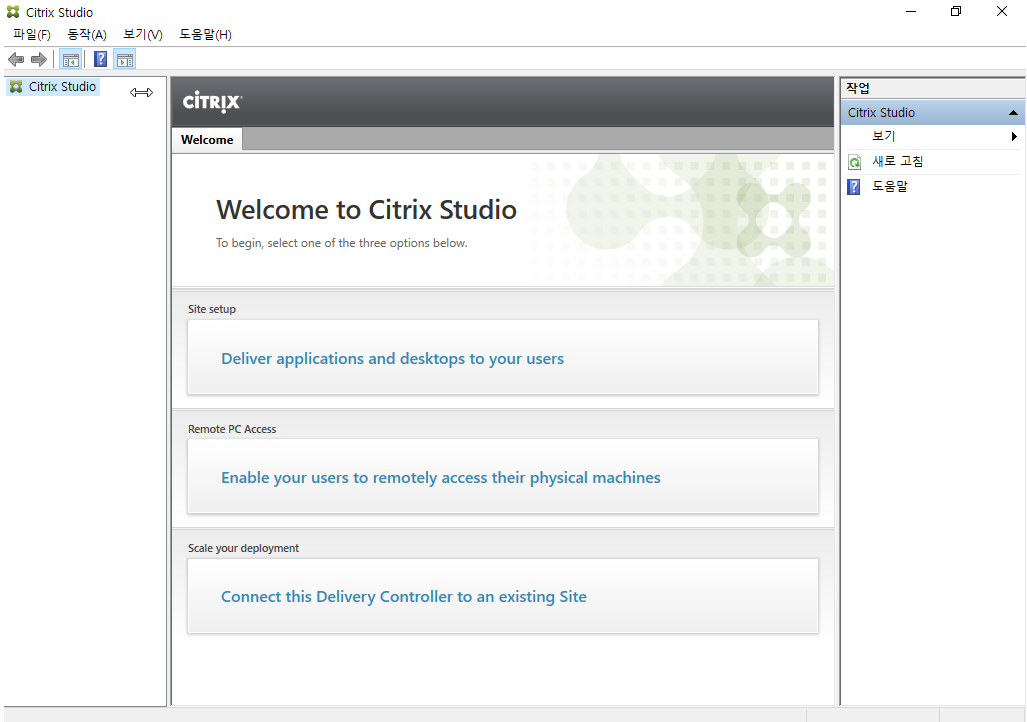This screenshot has width=1027, height=722.
Task: Open the 보기(V) menu
Action: pos(143,34)
